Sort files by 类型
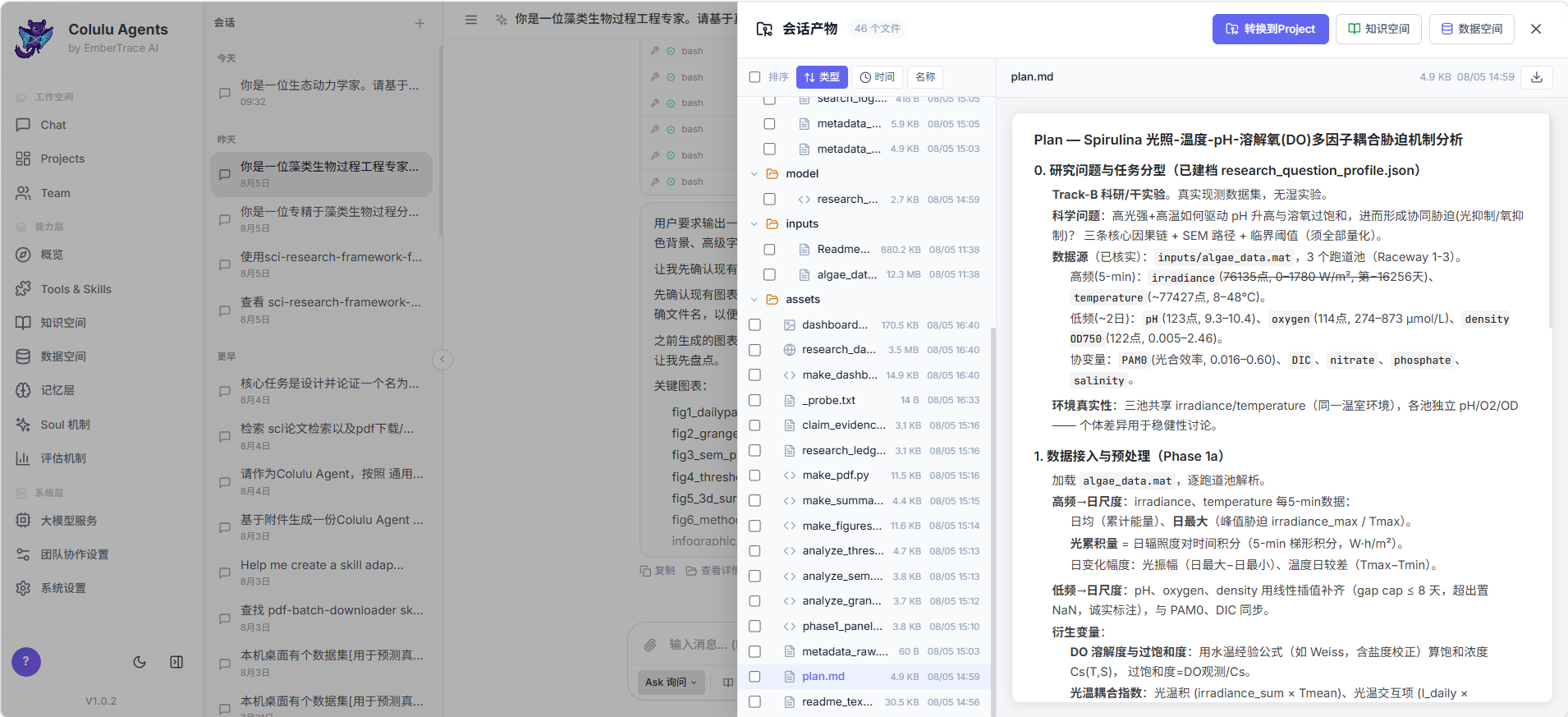Image resolution: width=1568 pixels, height=717 pixels. 822,77
